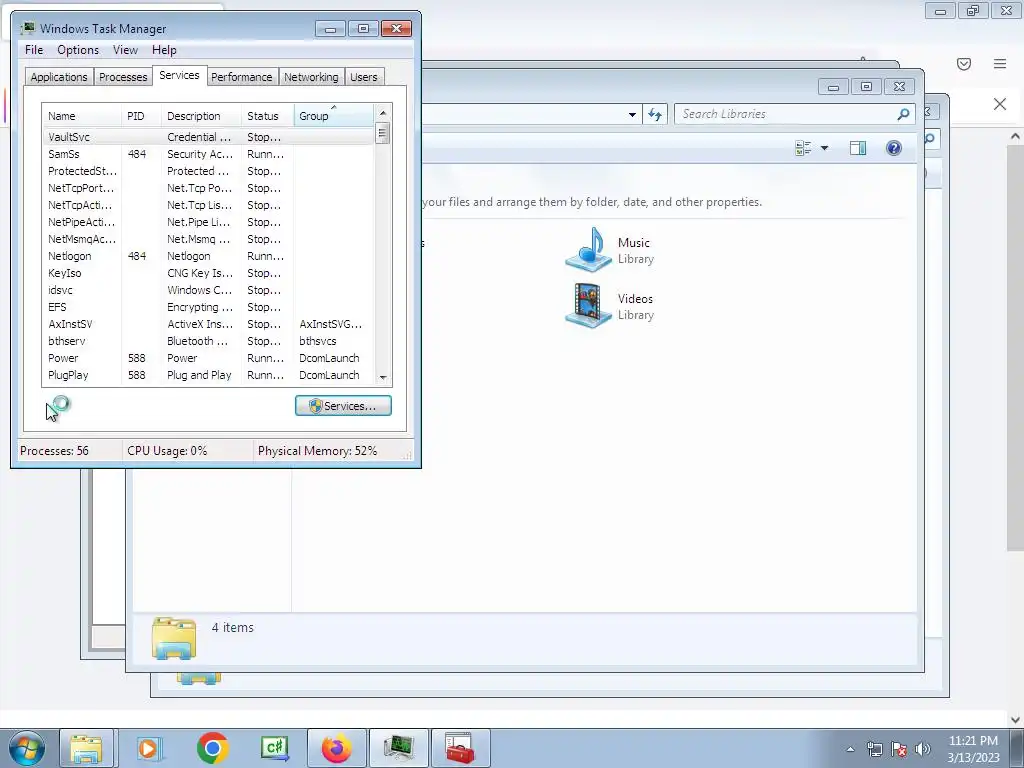Select the idsvc service row

[x=208, y=290]
